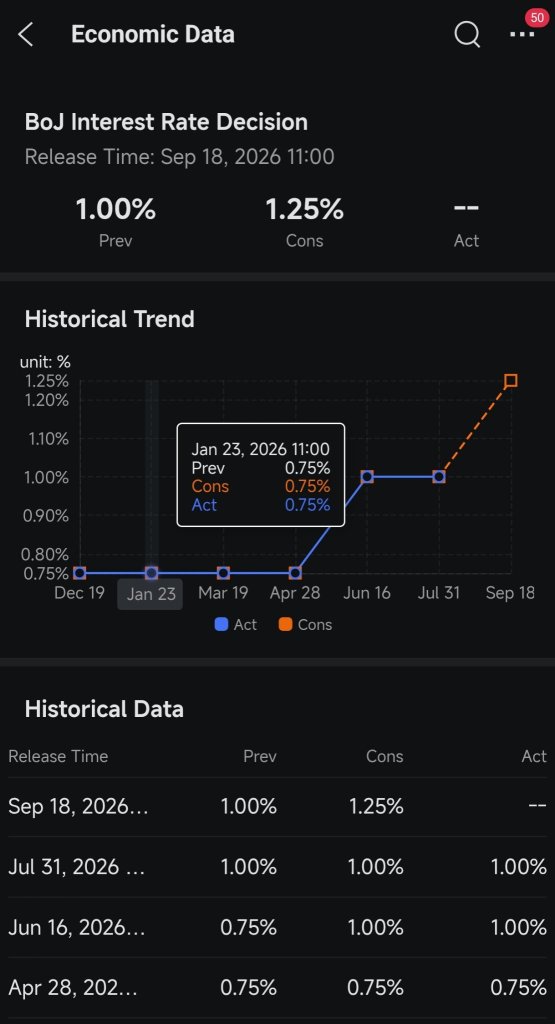Open the Apr 28 historical data row
Image resolution: width=555 pixels, height=1024 pixels.
point(278,987)
